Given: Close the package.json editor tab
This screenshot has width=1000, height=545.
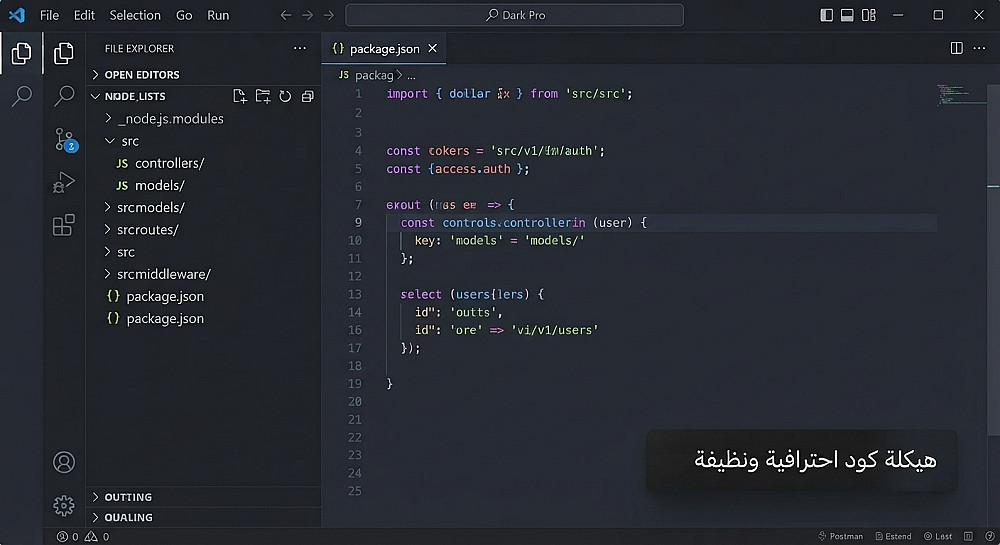Looking at the screenshot, I should pos(432,48).
